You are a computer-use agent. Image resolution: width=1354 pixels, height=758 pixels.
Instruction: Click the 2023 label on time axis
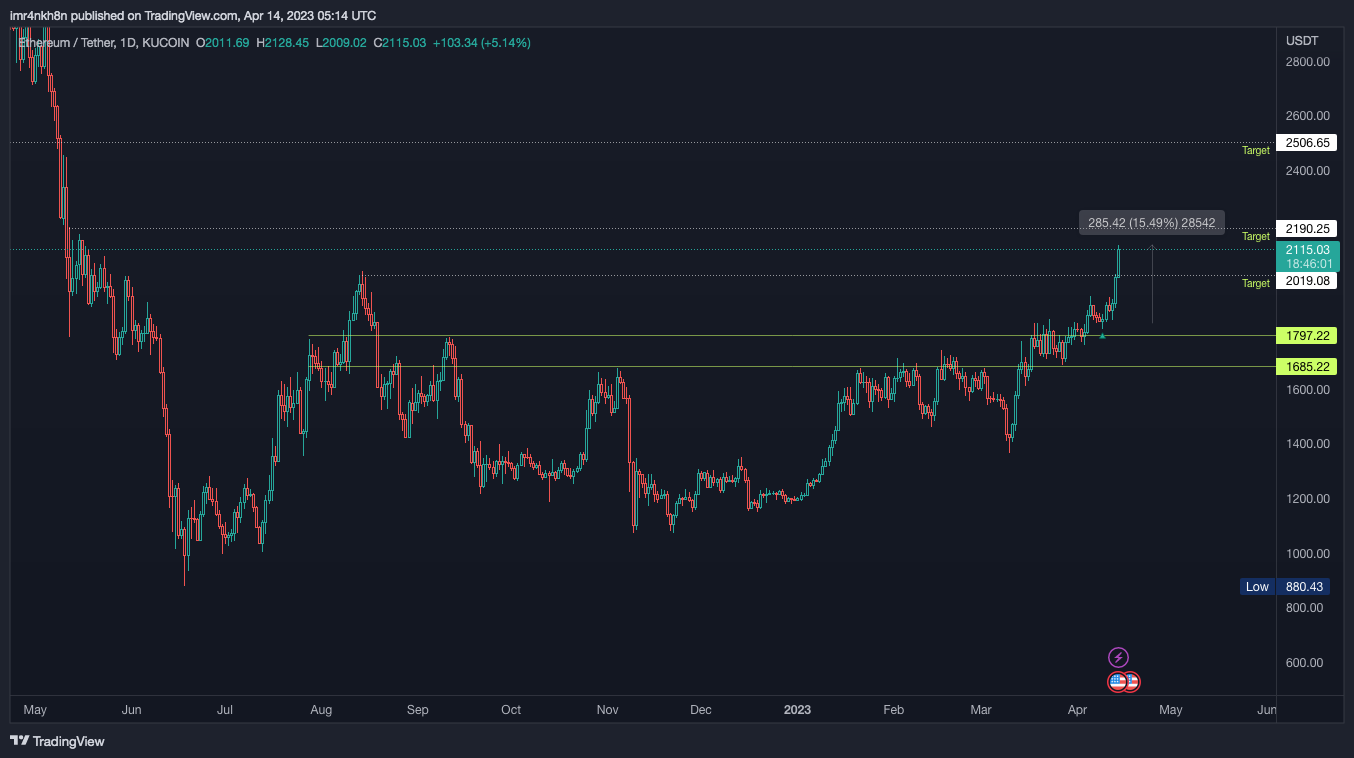797,710
